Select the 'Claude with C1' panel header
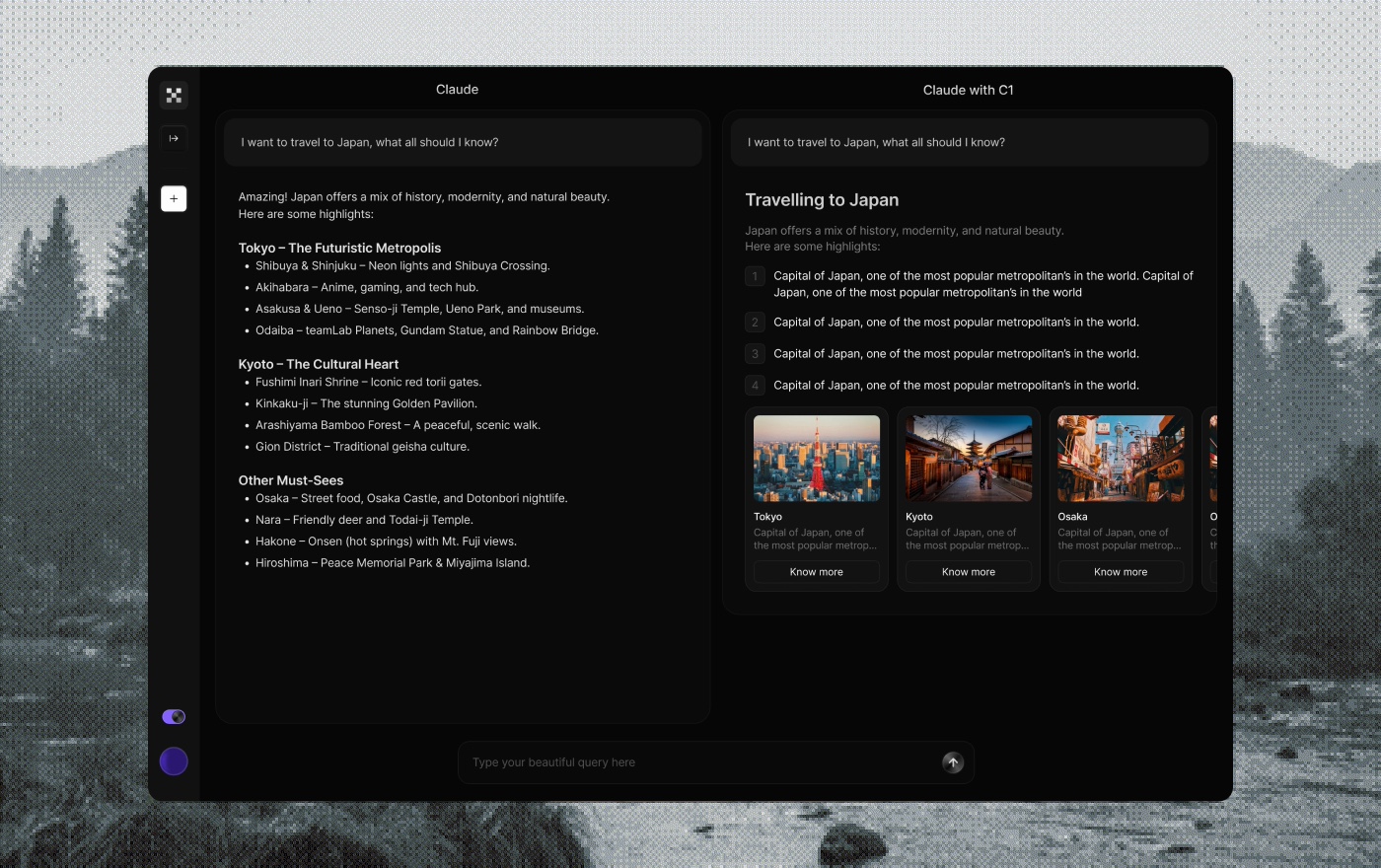 [x=969, y=90]
